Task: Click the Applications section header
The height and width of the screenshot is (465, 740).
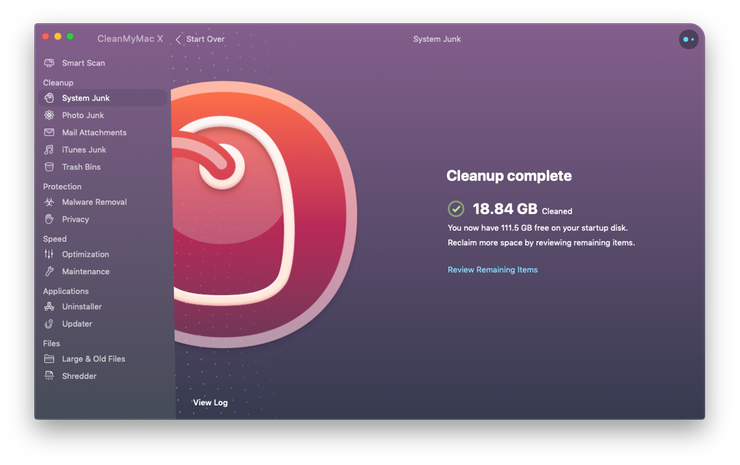Action: (x=66, y=291)
